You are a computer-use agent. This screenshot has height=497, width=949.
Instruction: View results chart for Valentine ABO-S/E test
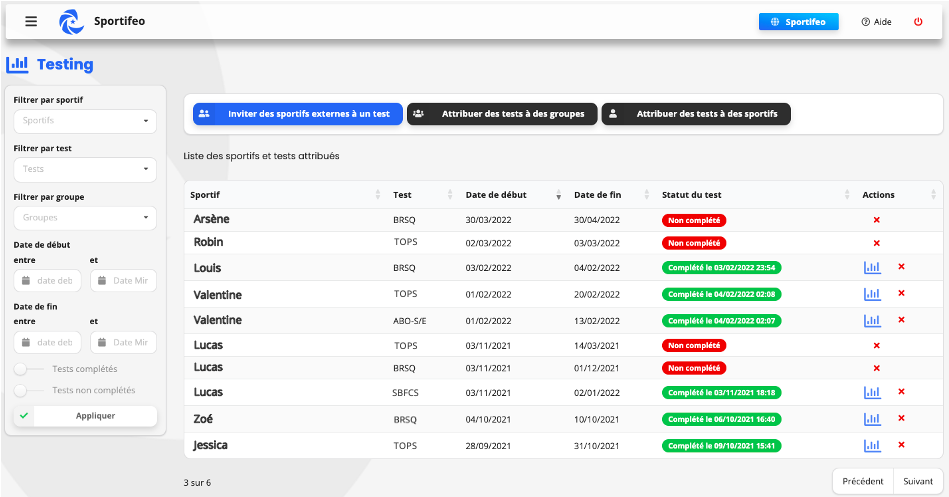coord(872,320)
